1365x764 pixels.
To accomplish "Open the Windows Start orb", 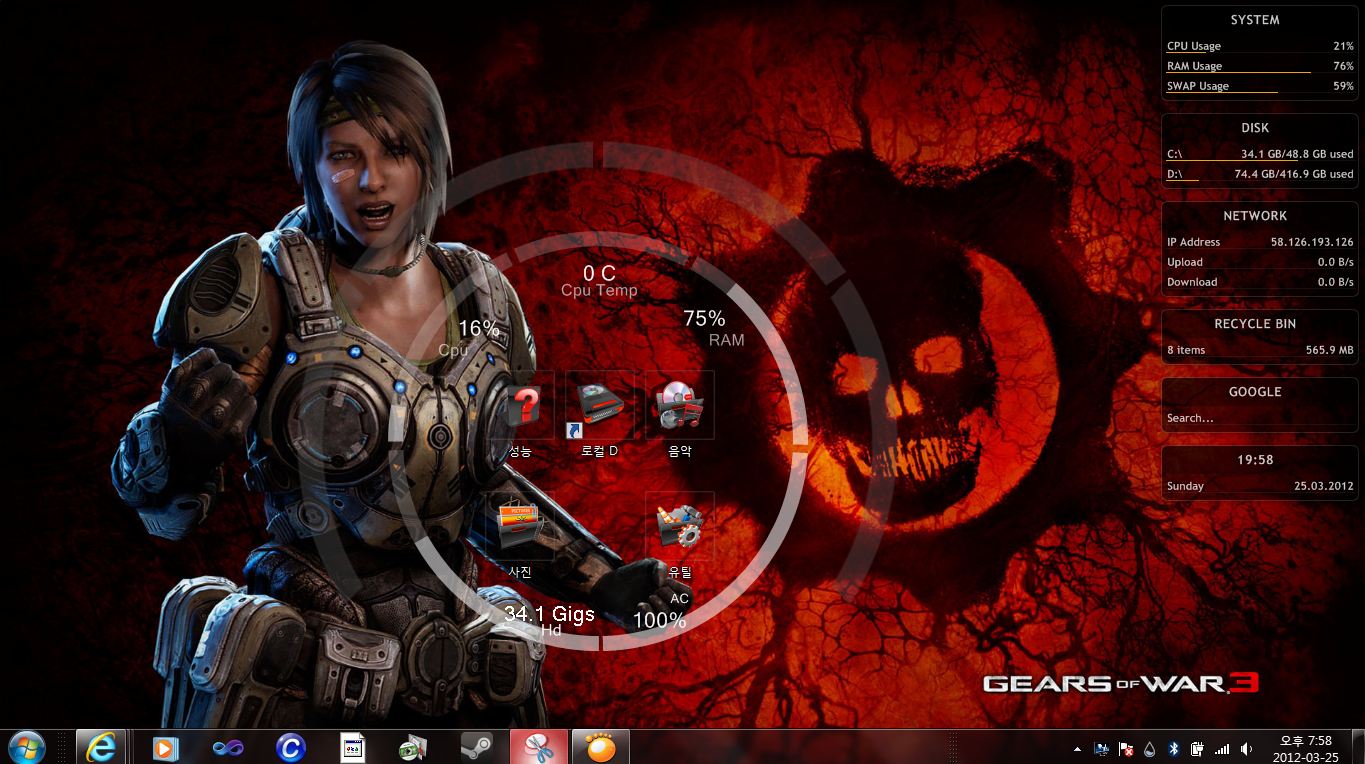I will (x=25, y=747).
